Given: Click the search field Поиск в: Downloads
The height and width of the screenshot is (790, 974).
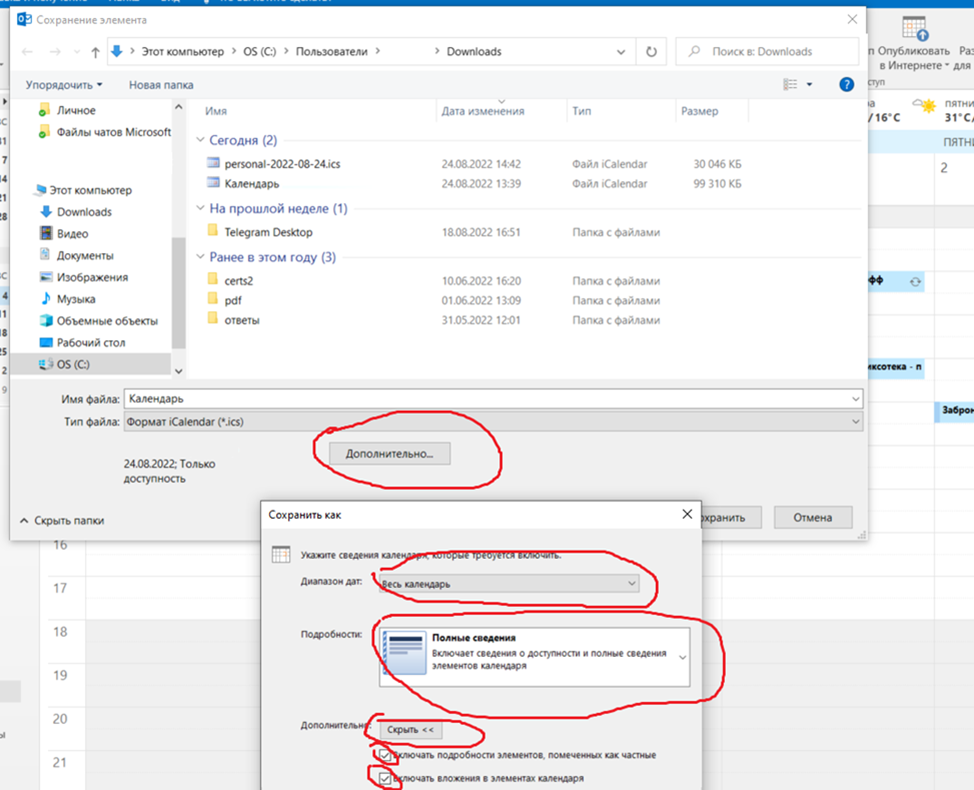Looking at the screenshot, I should [767, 52].
